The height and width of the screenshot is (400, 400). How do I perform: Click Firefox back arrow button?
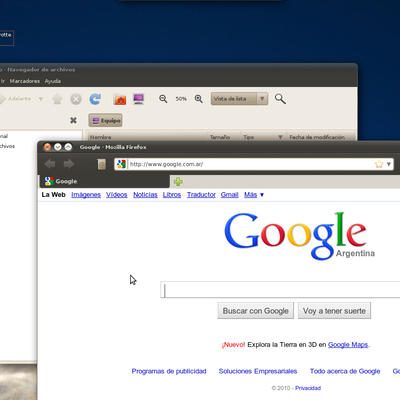coord(50,164)
